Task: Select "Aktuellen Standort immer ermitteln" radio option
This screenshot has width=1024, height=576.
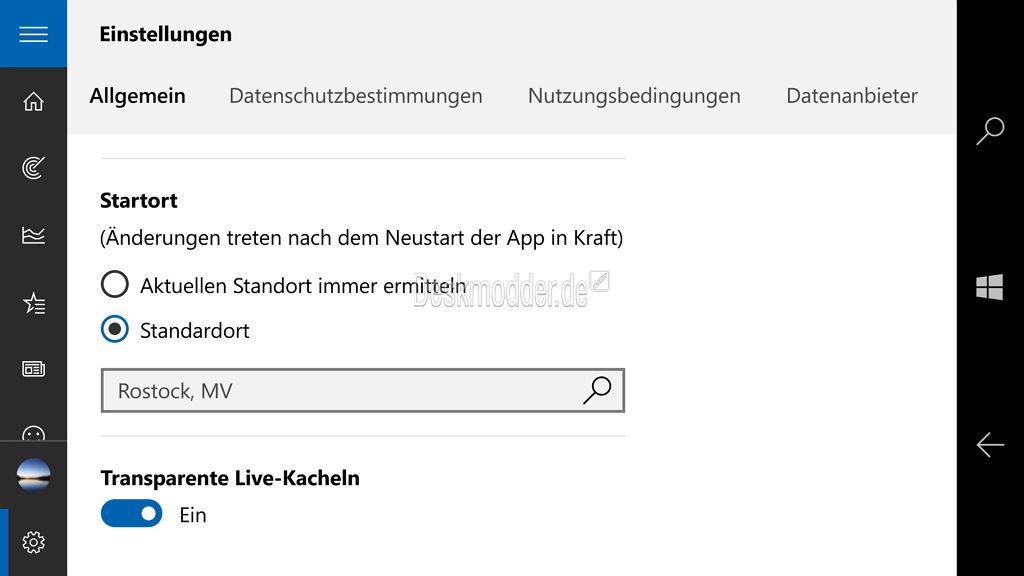Action: pos(115,285)
